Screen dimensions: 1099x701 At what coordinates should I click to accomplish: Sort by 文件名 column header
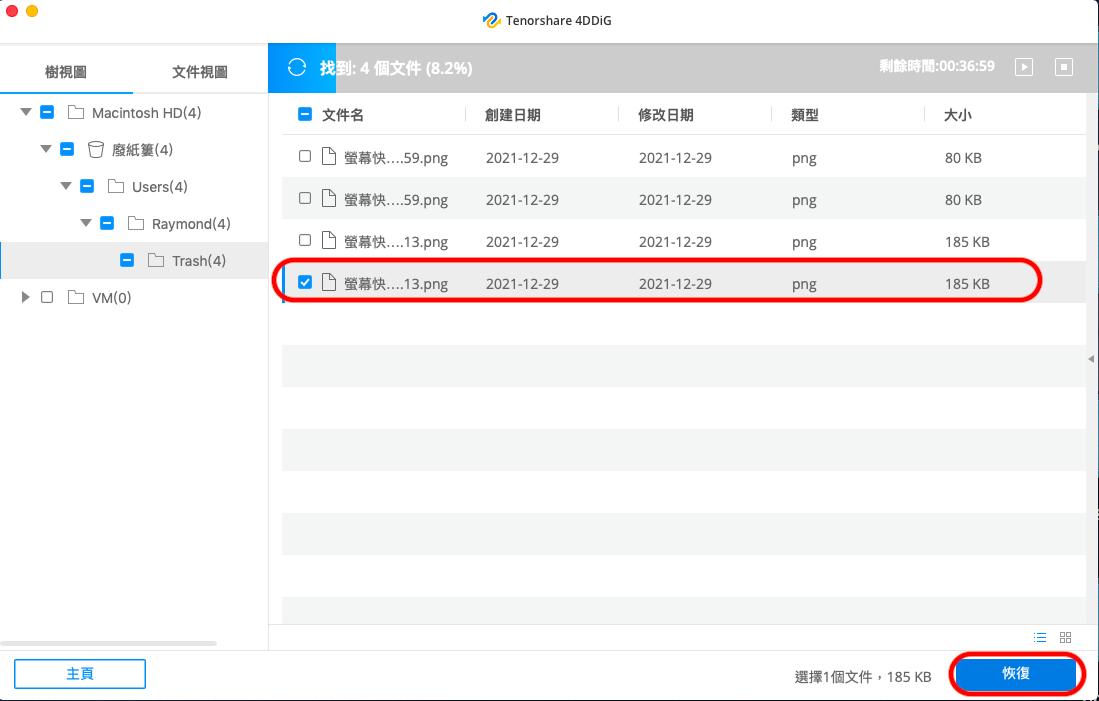pyautogui.click(x=343, y=115)
